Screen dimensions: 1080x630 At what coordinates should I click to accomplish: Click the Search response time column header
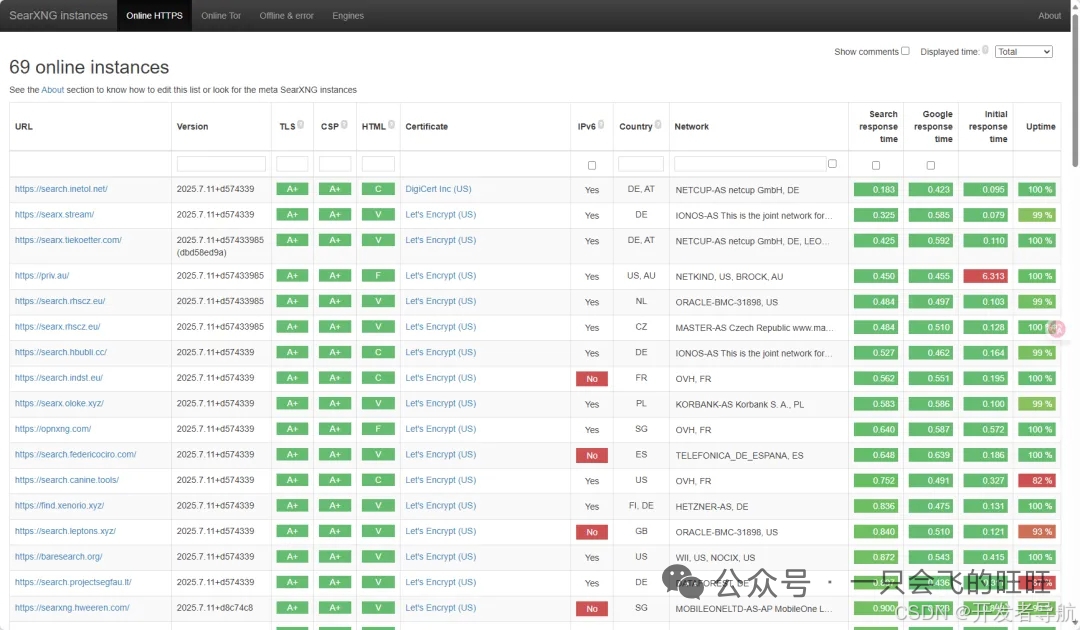[x=878, y=127]
